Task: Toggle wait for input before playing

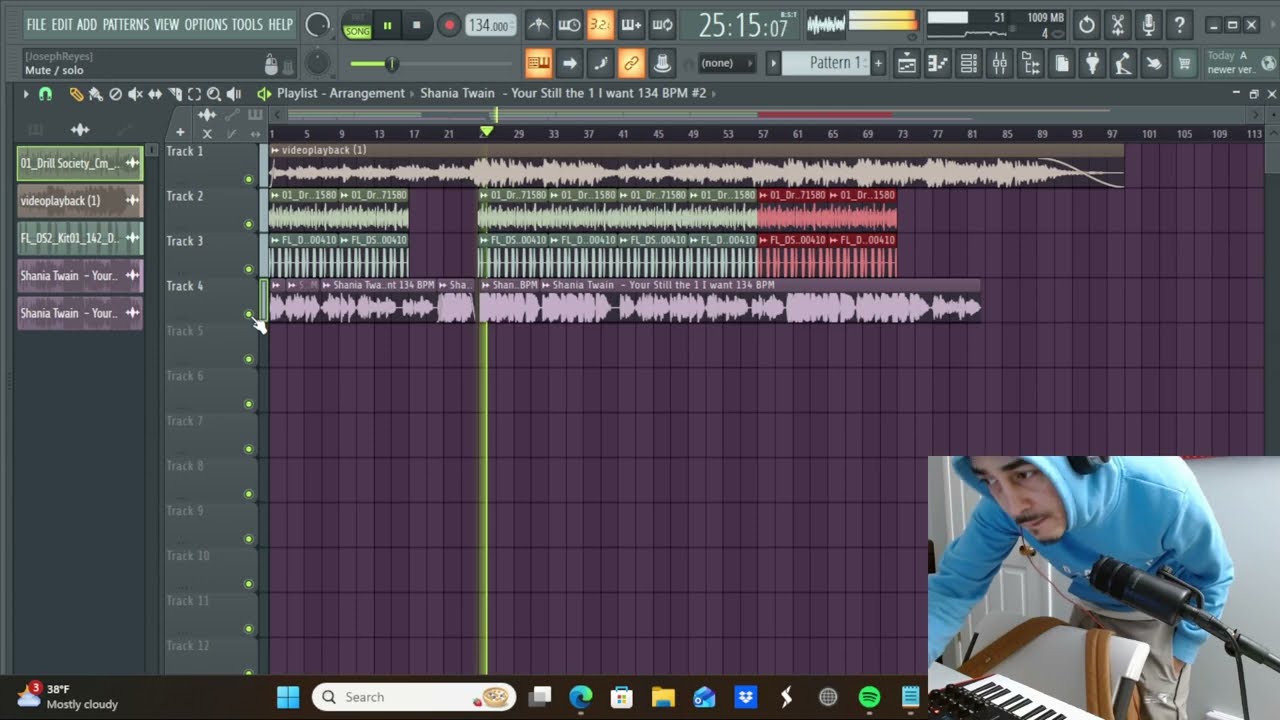Action: [x=569, y=25]
